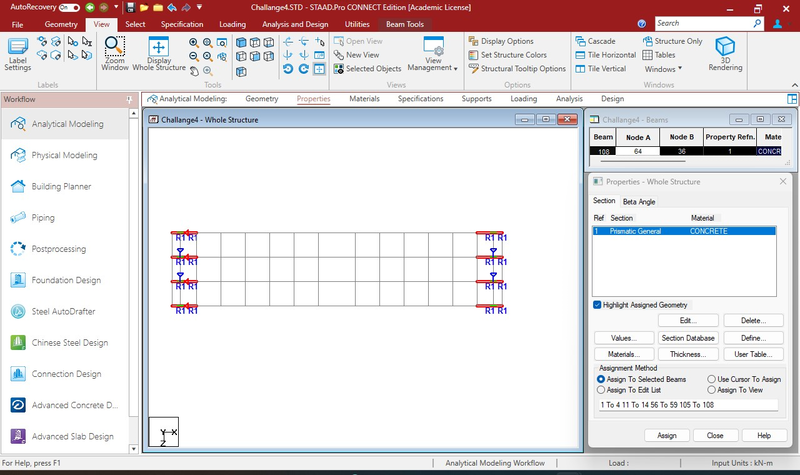Launch 3D Rendering view

click(726, 54)
